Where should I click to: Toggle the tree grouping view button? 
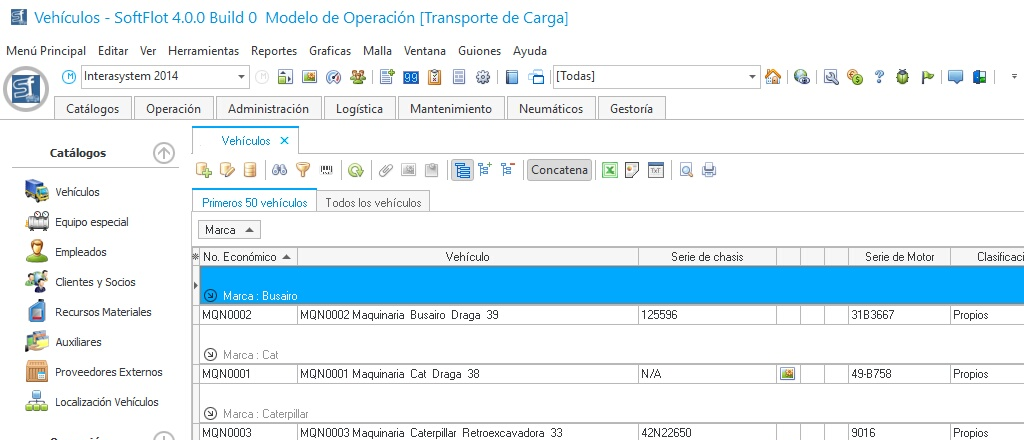tap(462, 170)
